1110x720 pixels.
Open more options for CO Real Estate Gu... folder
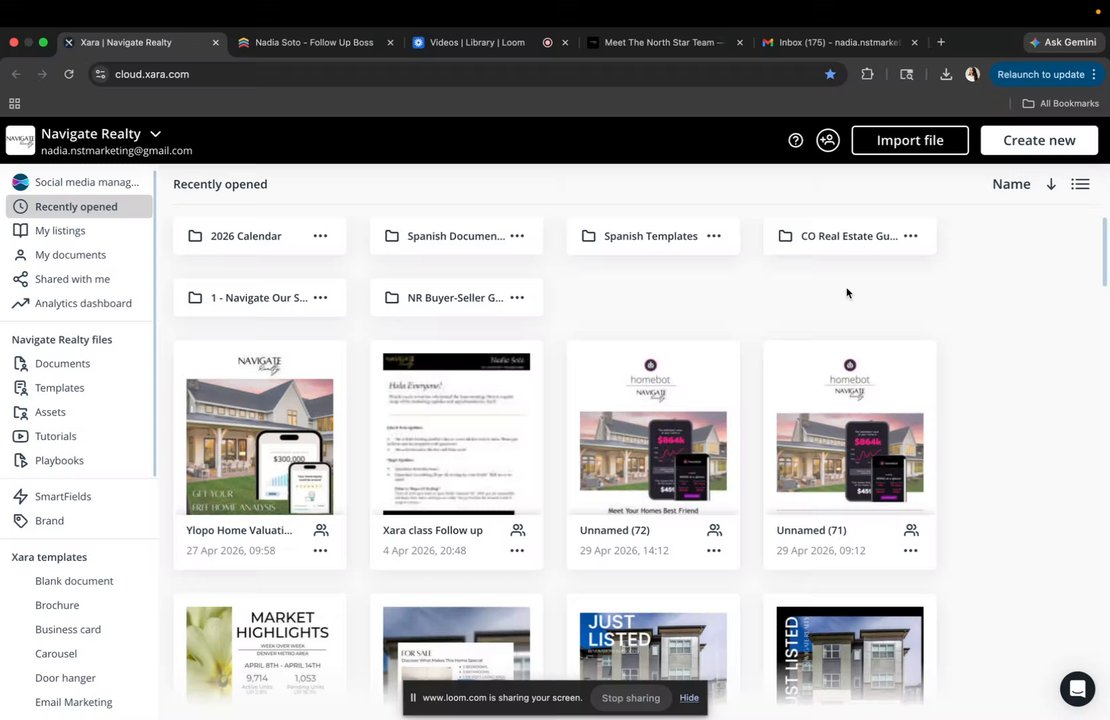click(x=911, y=236)
